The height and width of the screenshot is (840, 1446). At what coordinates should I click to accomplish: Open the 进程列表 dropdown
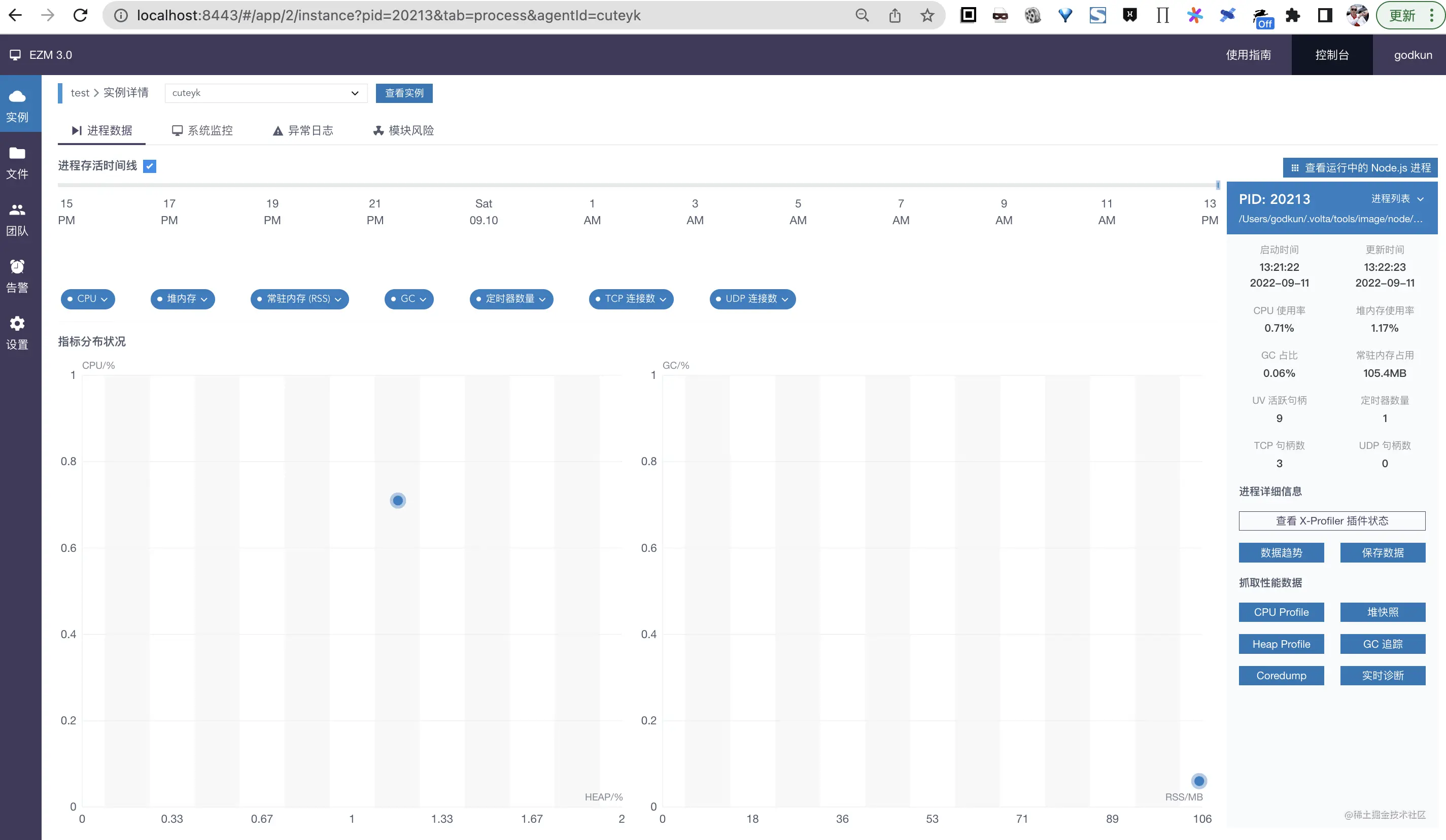[x=1397, y=198]
